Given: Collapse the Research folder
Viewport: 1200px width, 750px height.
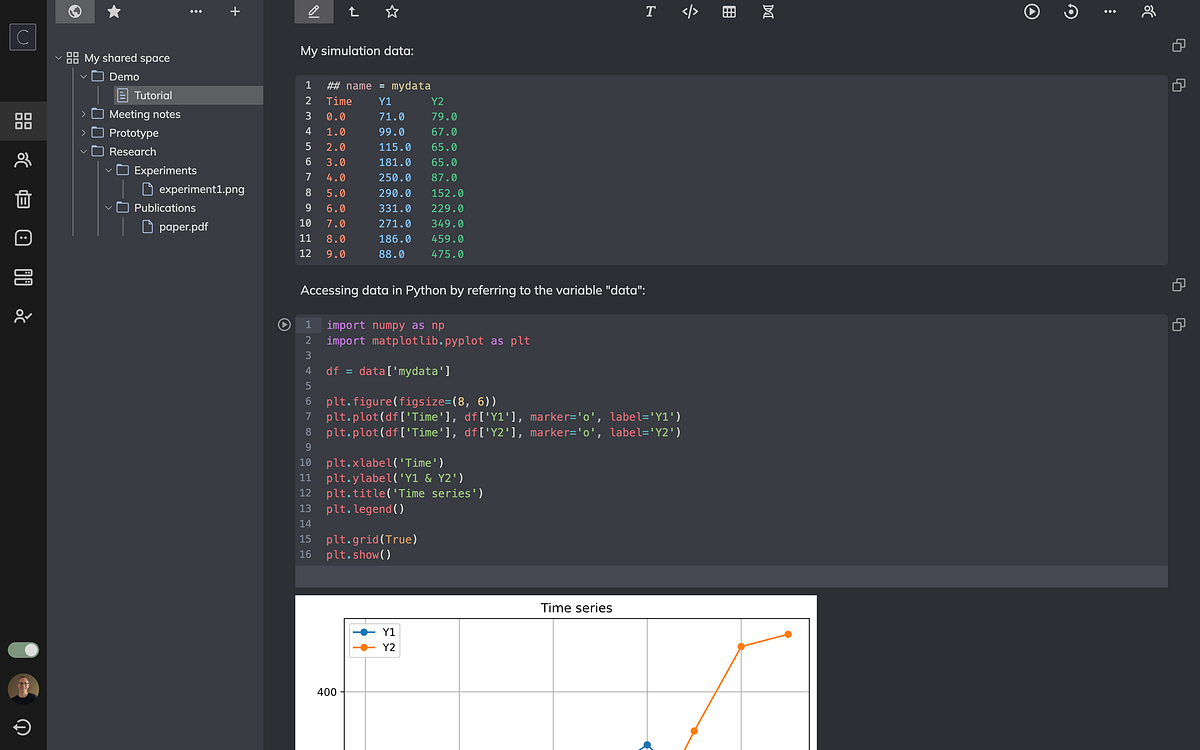Looking at the screenshot, I should click(x=84, y=151).
